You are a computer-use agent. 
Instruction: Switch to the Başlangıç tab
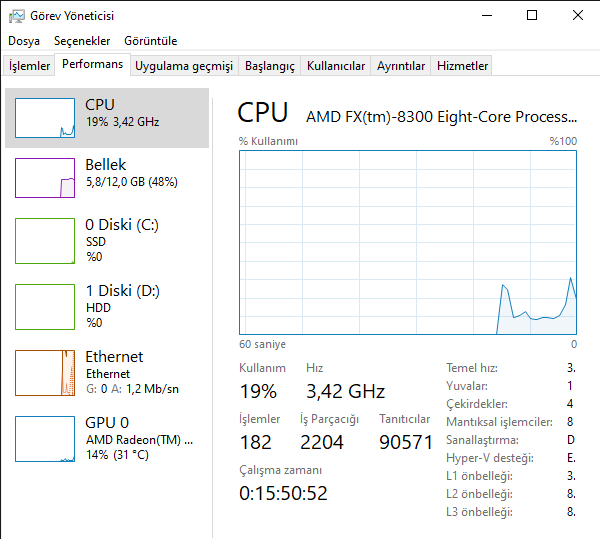[x=270, y=66]
